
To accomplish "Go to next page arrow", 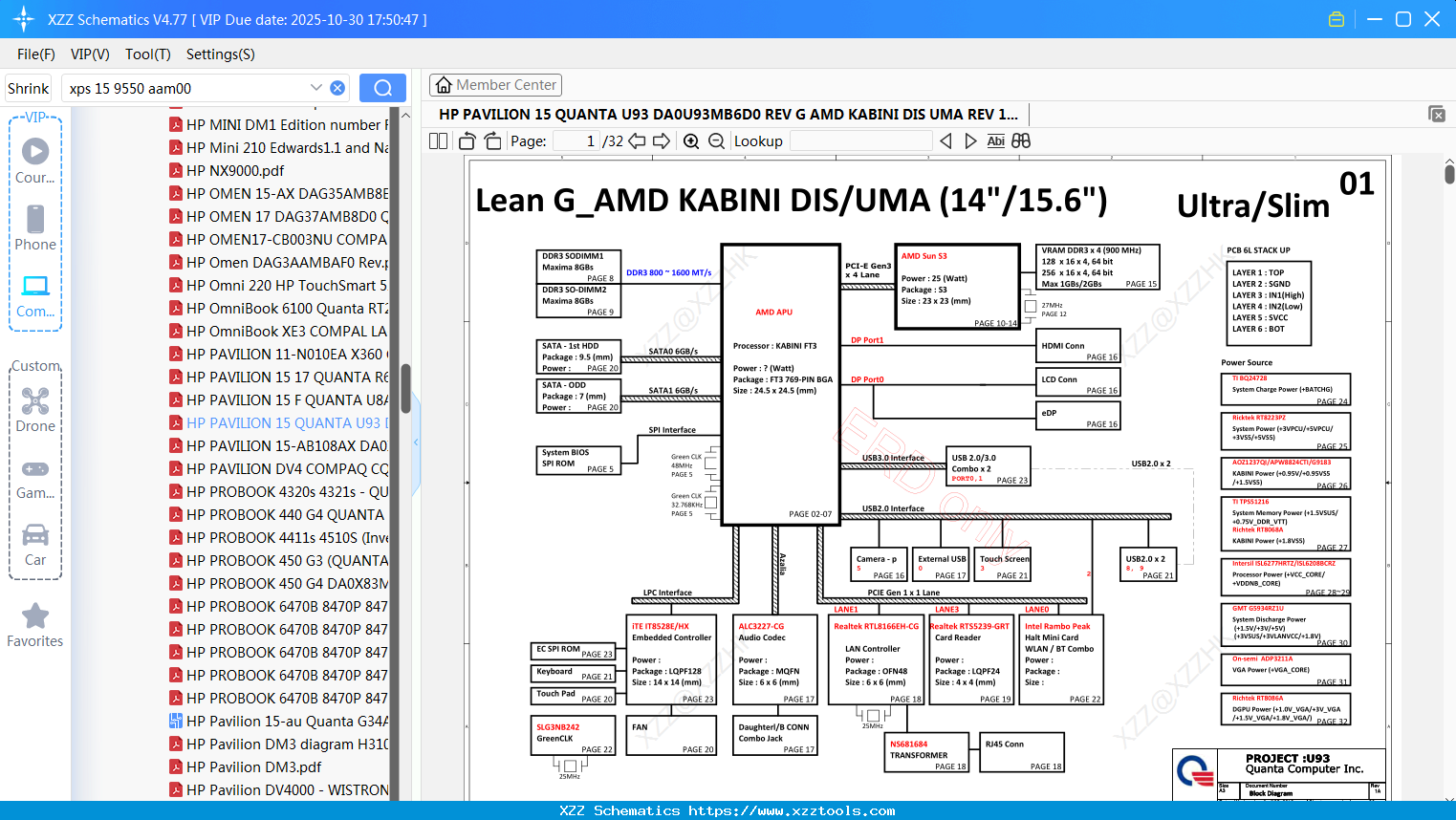I will 662,140.
